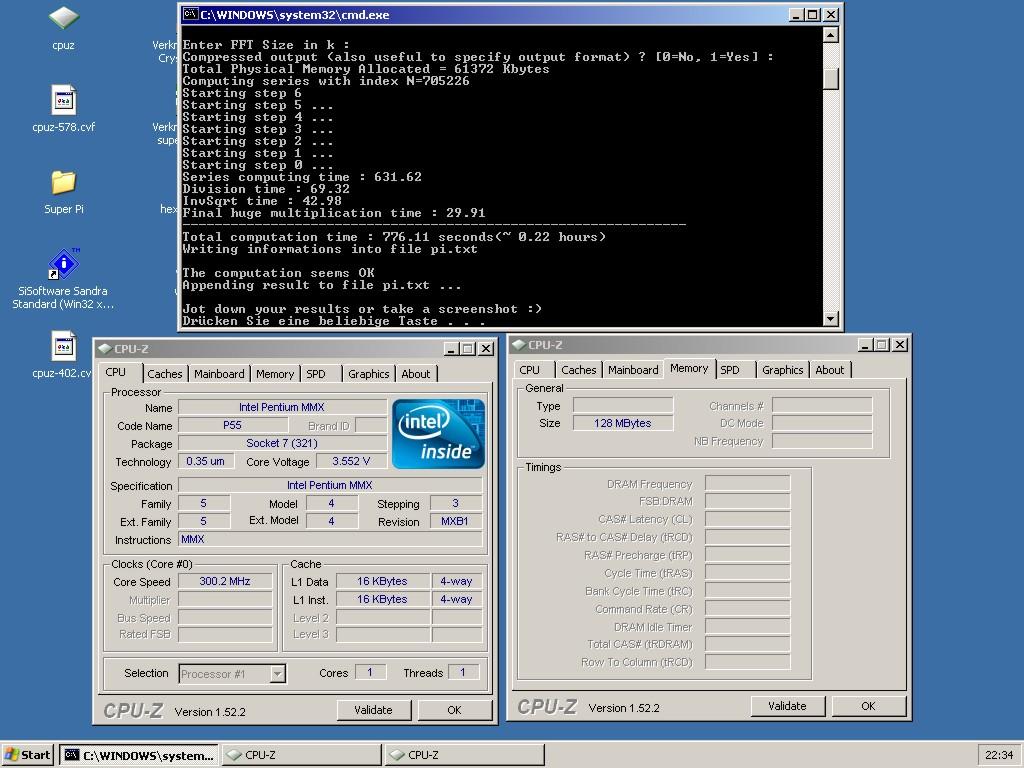Open the Super Pi folder icon
Screen dimensions: 1024x768
[x=63, y=192]
